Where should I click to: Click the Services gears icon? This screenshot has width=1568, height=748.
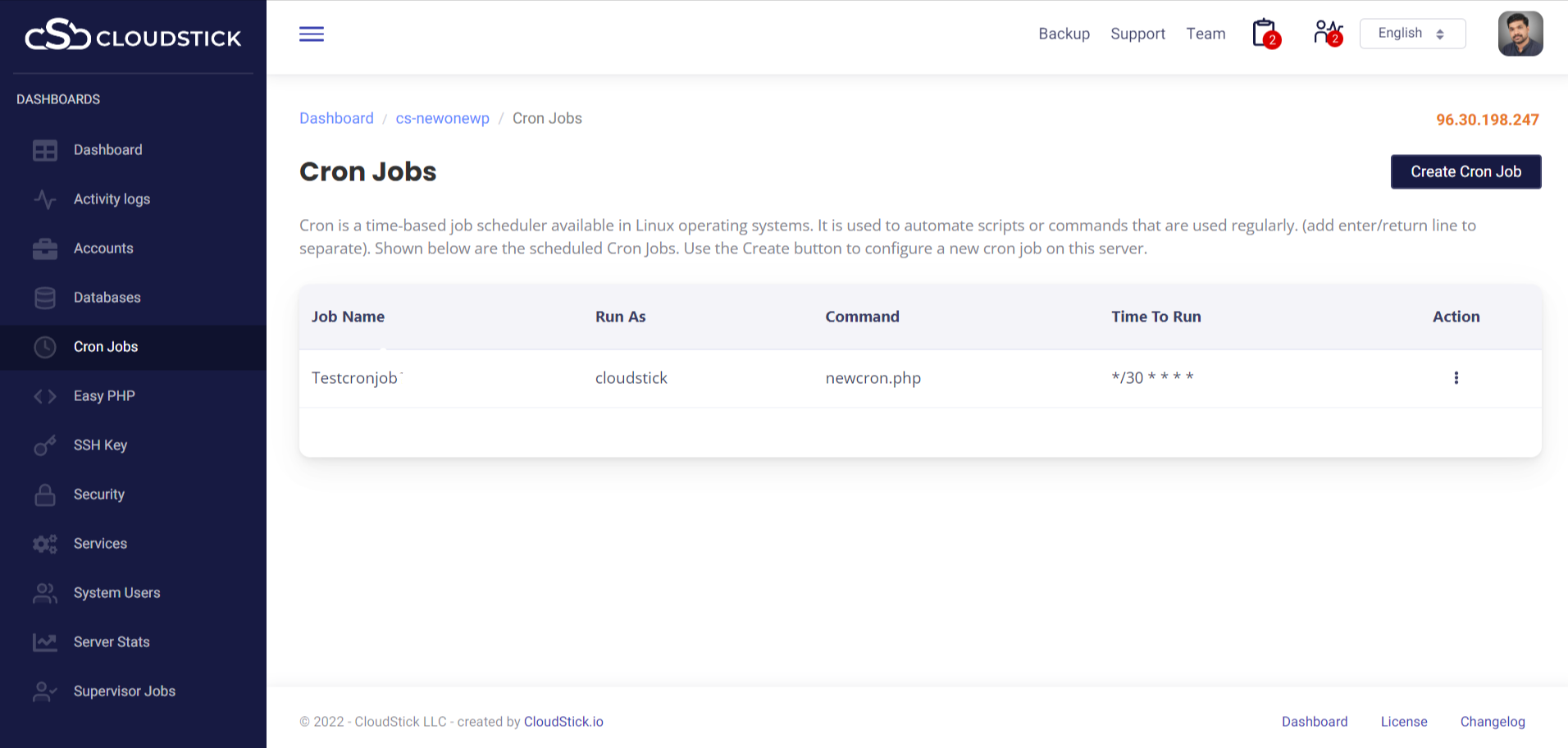[x=45, y=544]
